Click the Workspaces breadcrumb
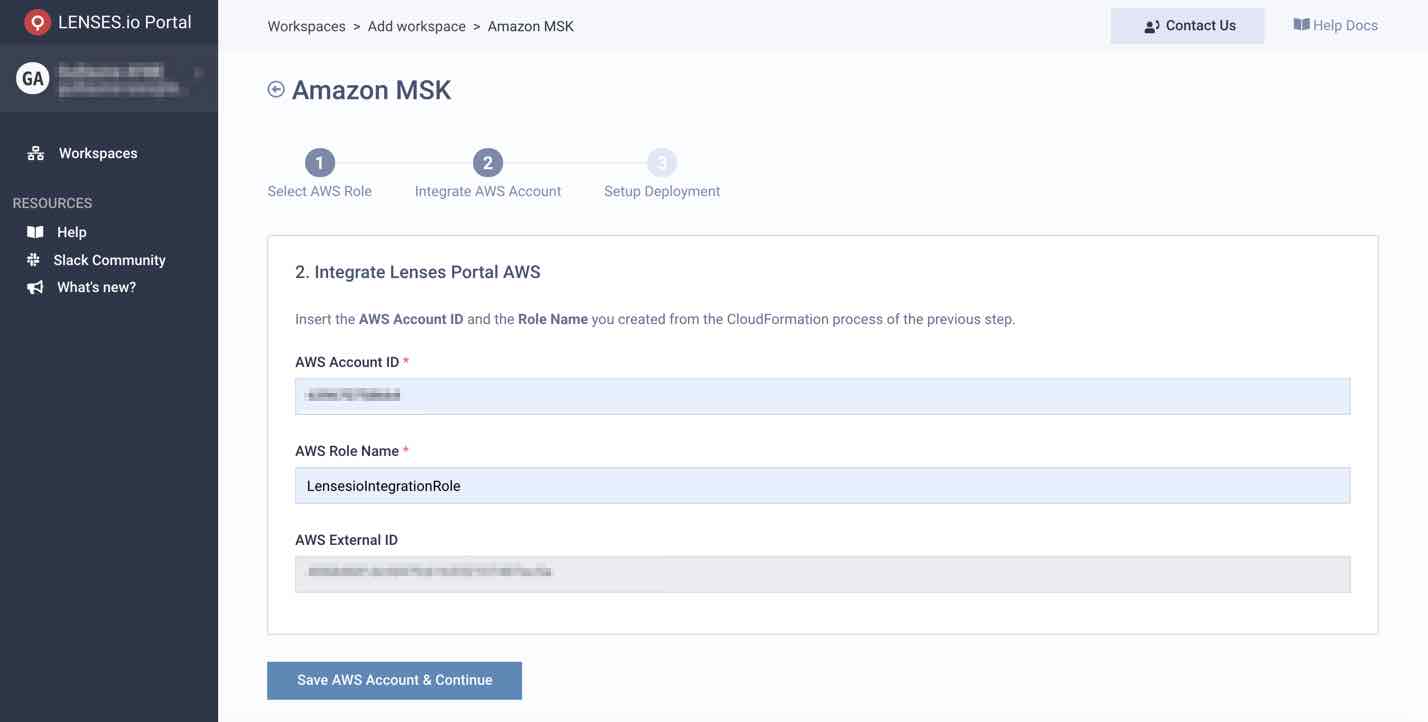The image size is (1428, 722). tap(306, 26)
